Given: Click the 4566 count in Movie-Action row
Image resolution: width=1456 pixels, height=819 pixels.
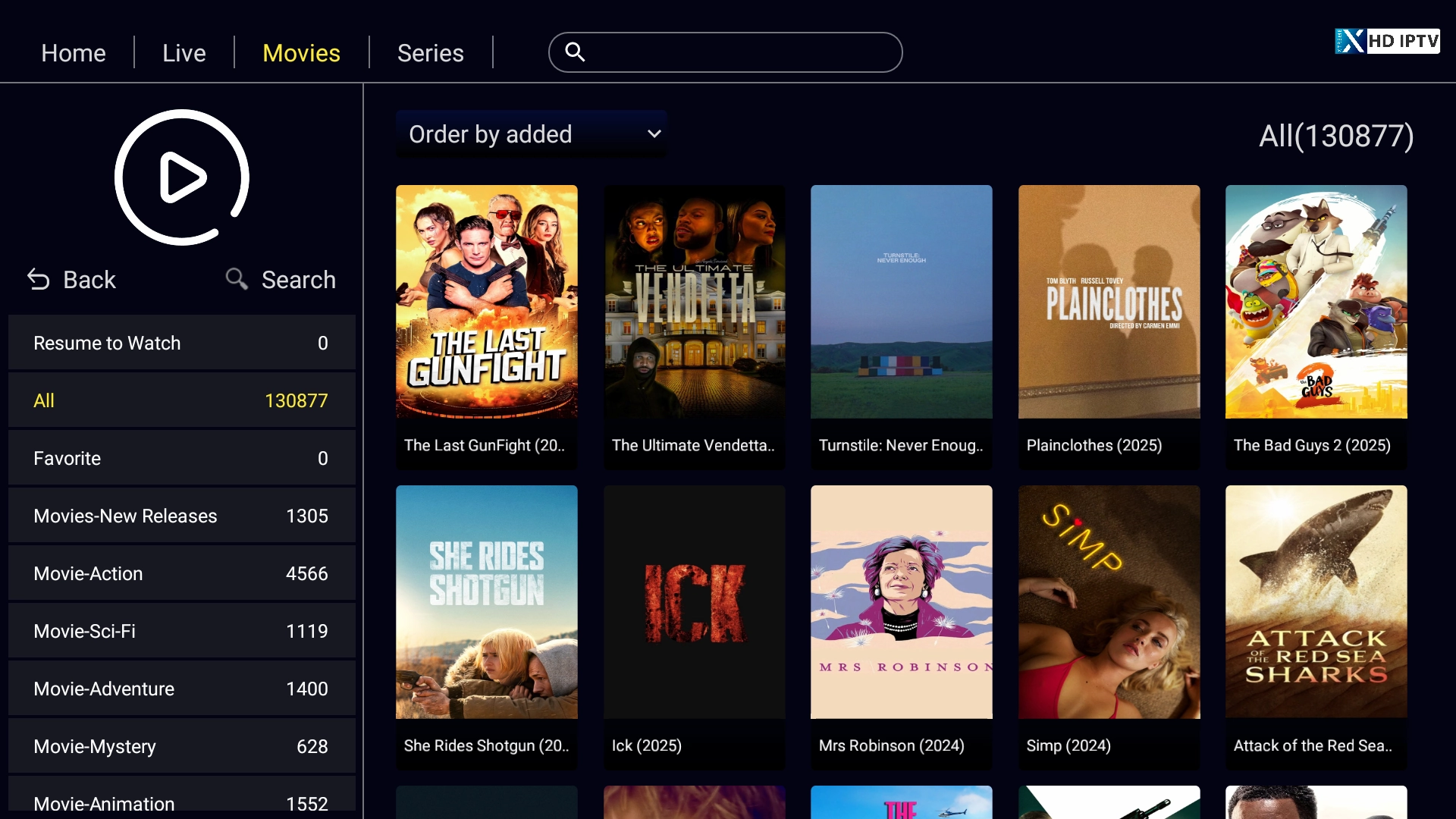Looking at the screenshot, I should tap(307, 573).
